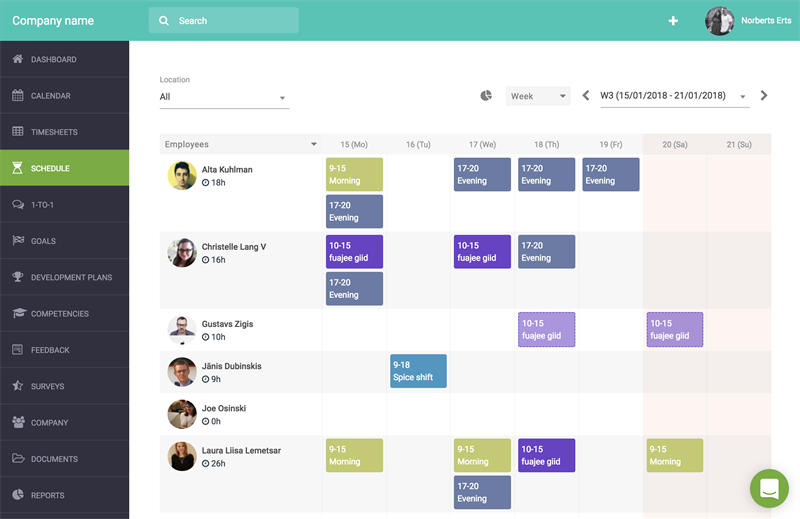Image resolution: width=800 pixels, height=519 pixels.
Task: Select Alta Kuhlman's Friday 17-20 Evening shift
Action: (611, 175)
